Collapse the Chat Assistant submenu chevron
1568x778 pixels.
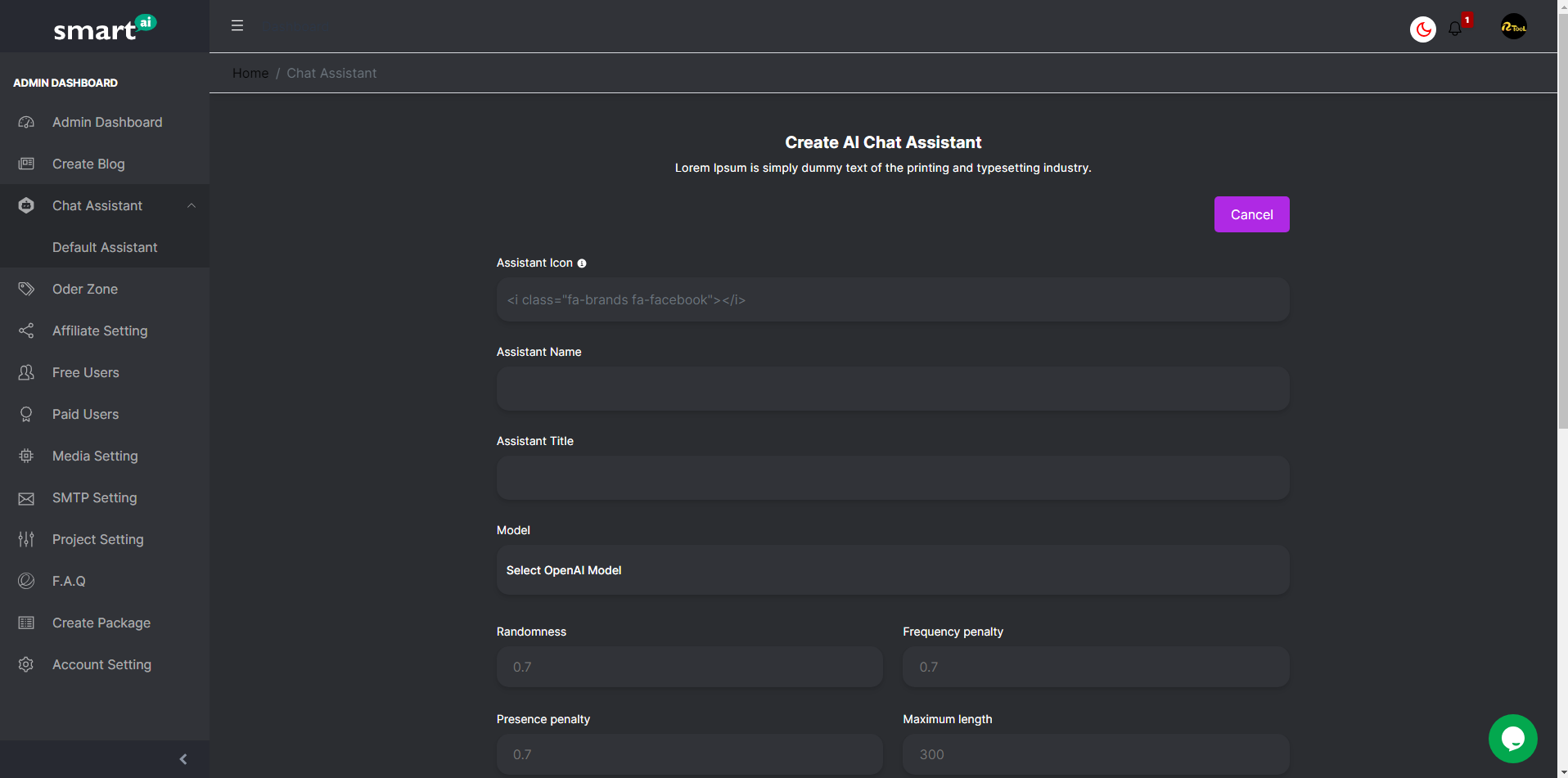(x=191, y=205)
